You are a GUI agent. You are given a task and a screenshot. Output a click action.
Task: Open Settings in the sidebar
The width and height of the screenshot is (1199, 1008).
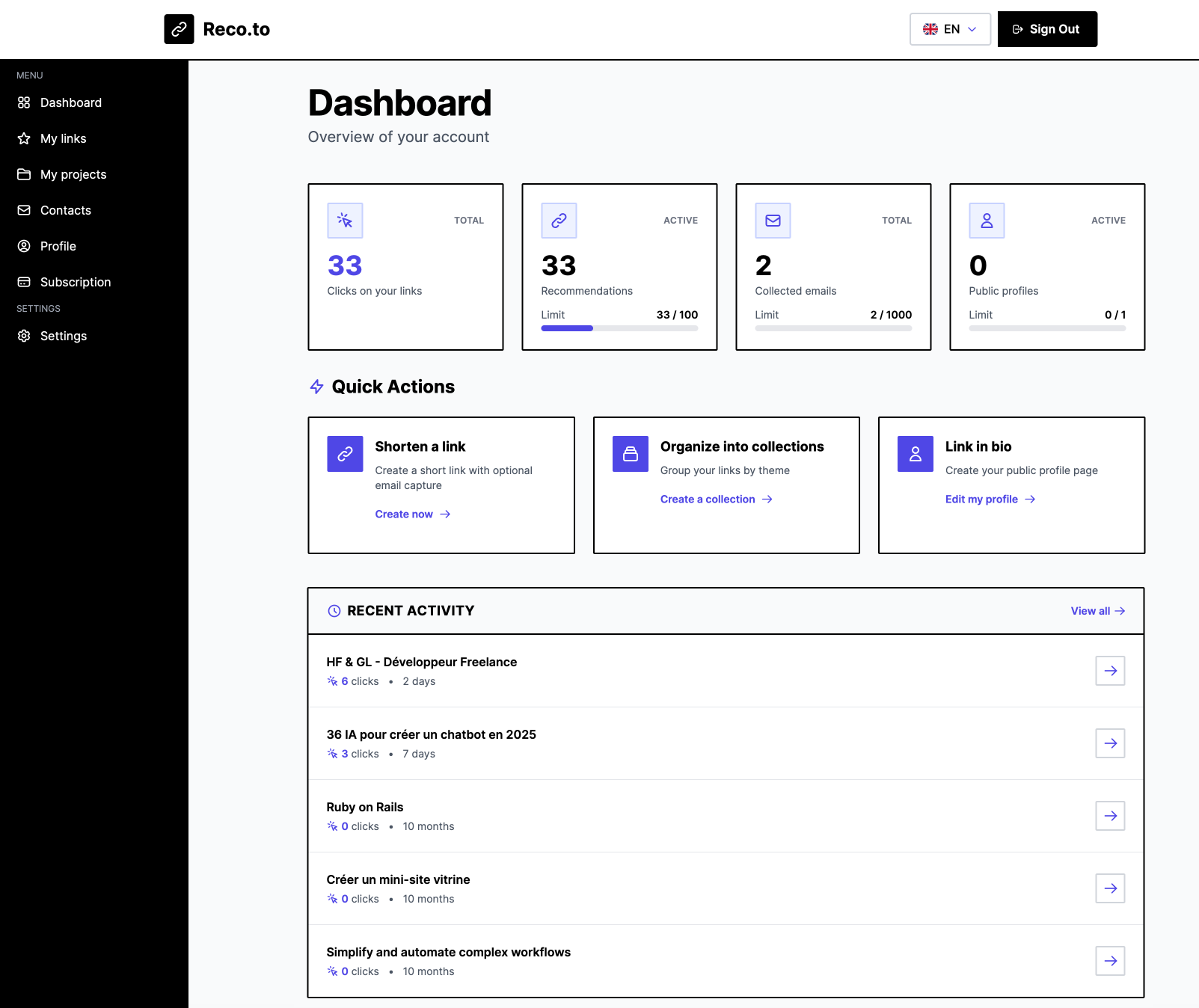pos(64,336)
